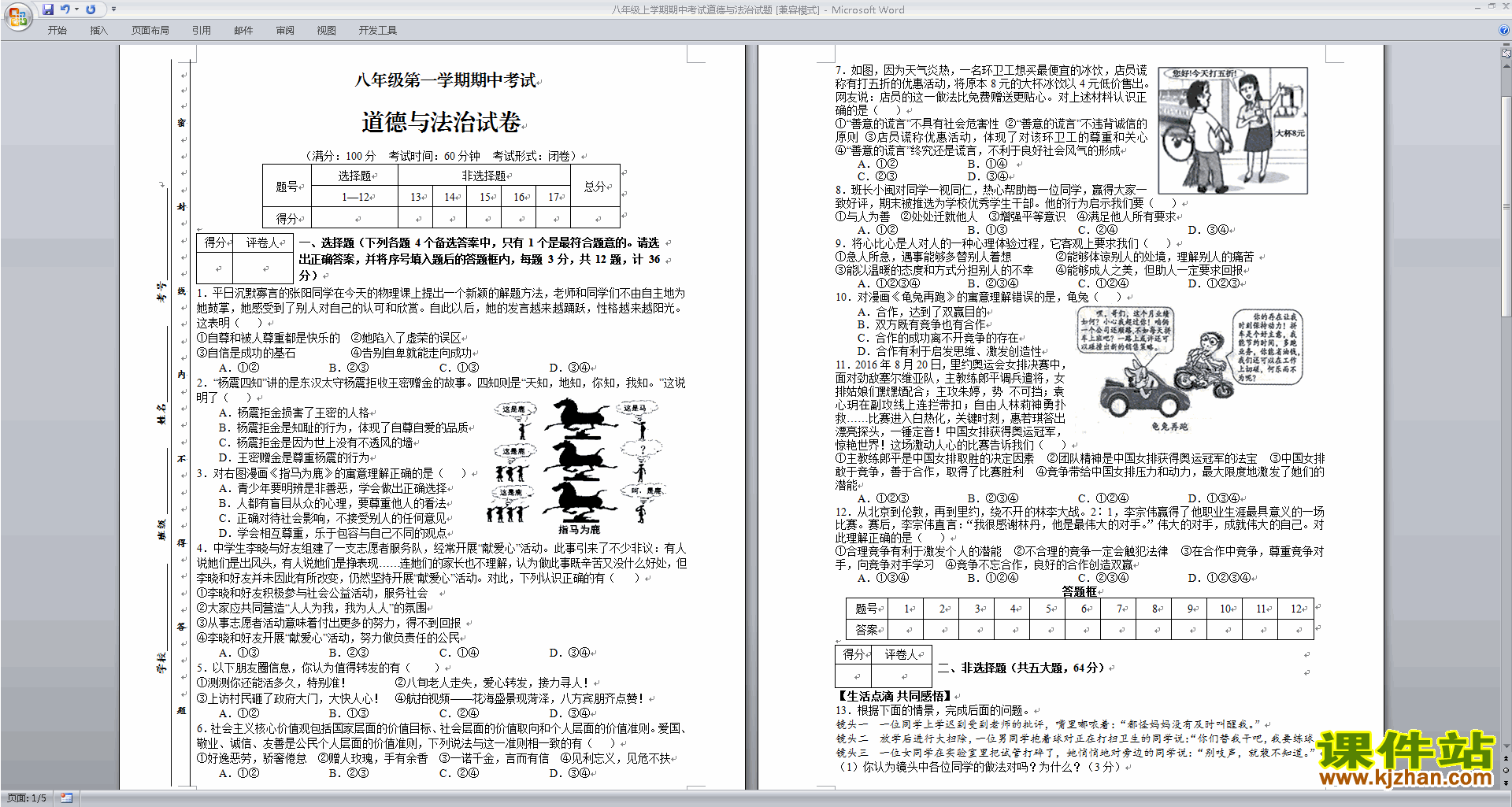Image resolution: width=1512 pixels, height=807 pixels.
Task: Click the proofing errors icon in status bar
Action: [x=66, y=798]
